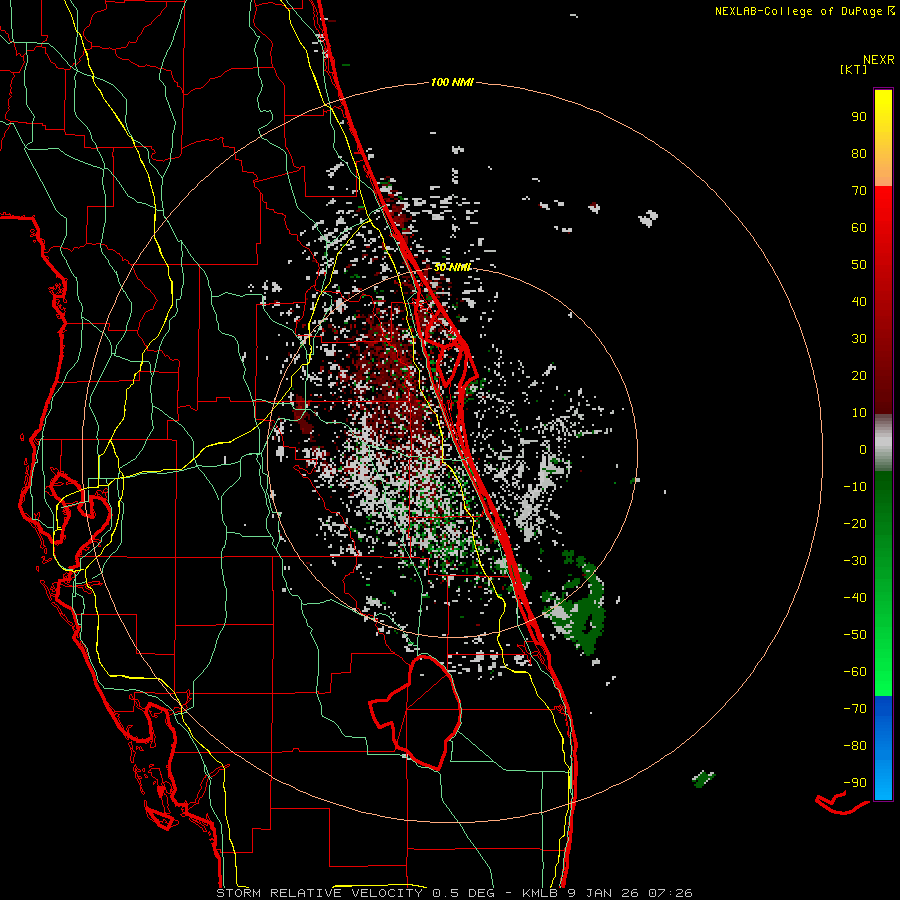The image size is (900, 900).
Task: Click the 60 value on velocity scale
Action: (859, 227)
